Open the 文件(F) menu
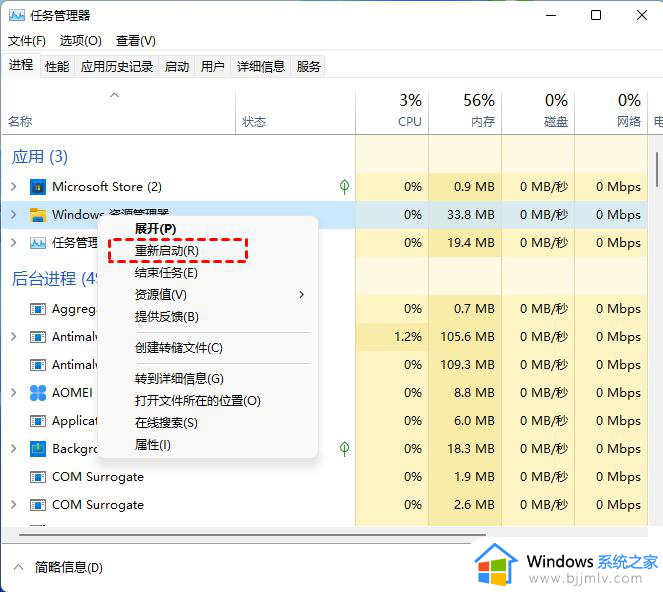 click(x=27, y=41)
